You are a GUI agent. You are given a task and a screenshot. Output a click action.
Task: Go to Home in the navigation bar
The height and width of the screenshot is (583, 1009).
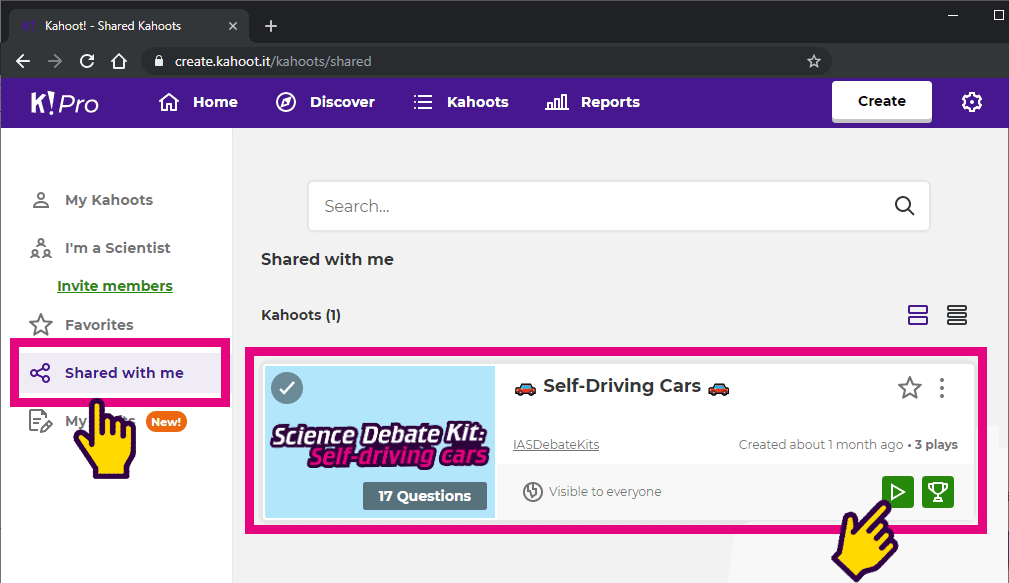click(198, 102)
